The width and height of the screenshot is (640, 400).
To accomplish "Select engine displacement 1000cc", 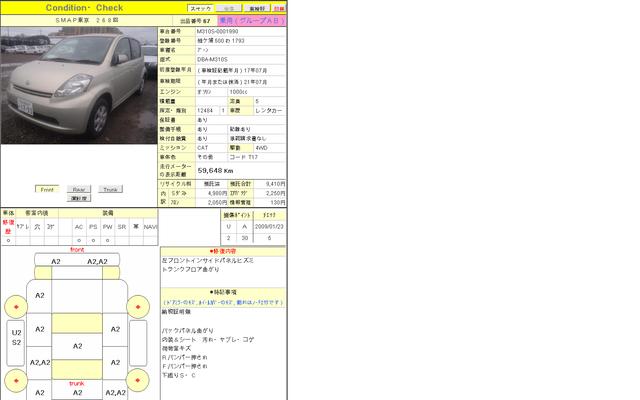I will coord(238,92).
